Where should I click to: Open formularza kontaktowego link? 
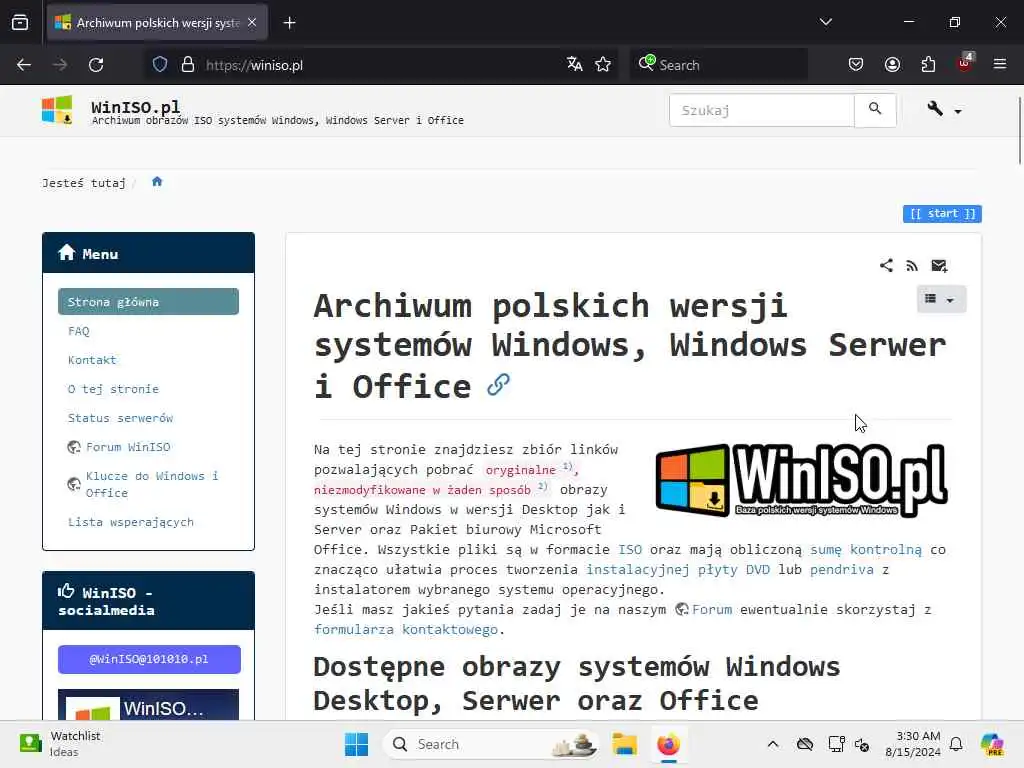pos(406,630)
